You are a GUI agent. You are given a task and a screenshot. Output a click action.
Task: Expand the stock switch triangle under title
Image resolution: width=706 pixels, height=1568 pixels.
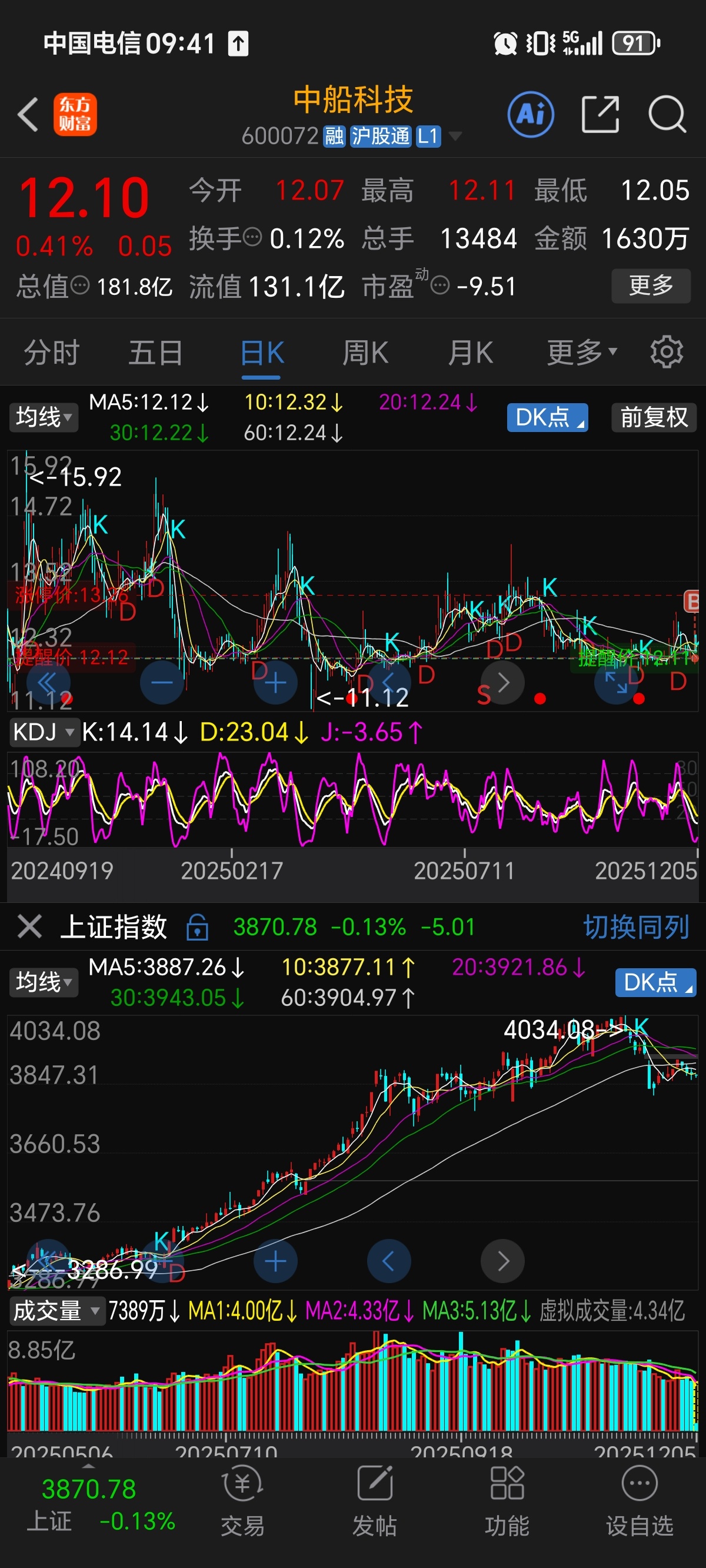point(455,137)
